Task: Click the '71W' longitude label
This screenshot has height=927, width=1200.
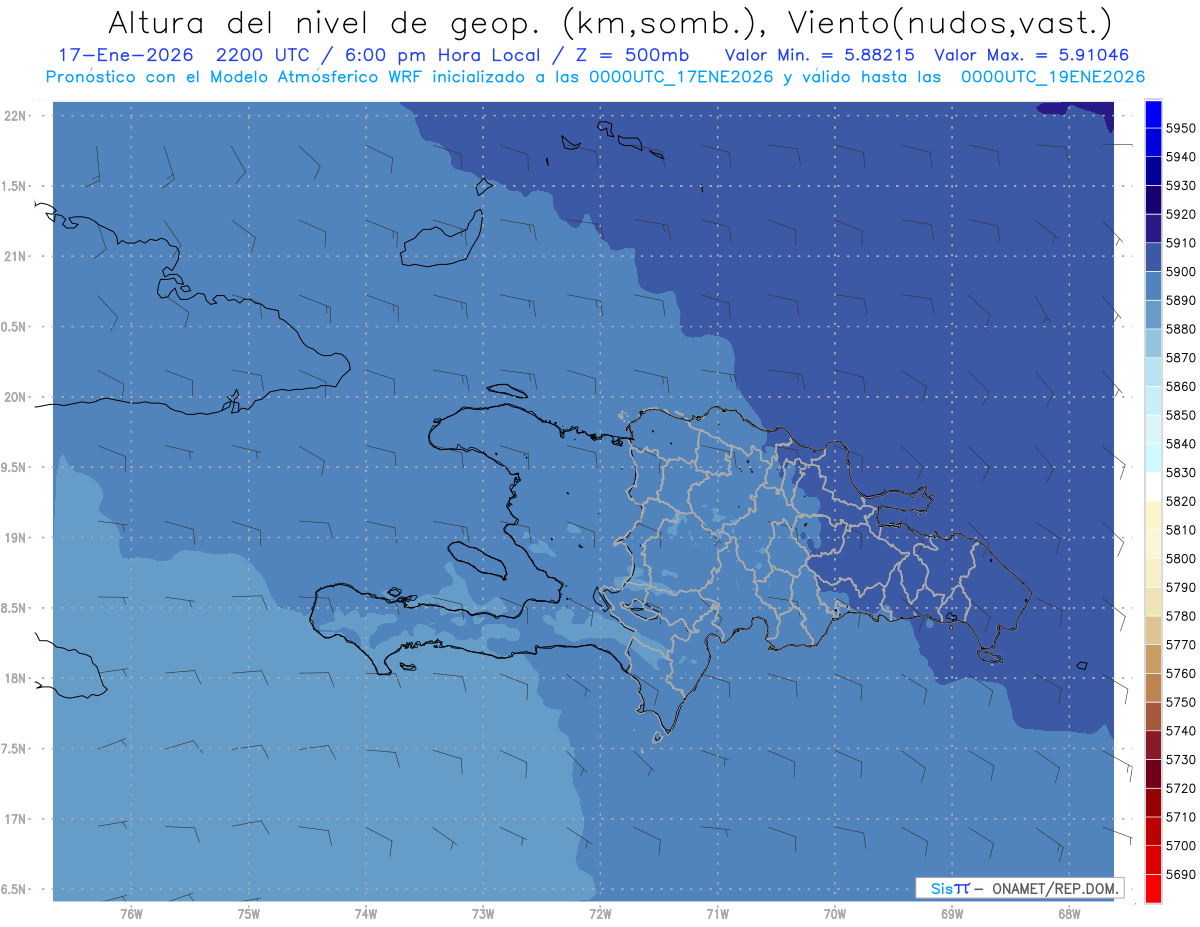Action: pos(717,914)
